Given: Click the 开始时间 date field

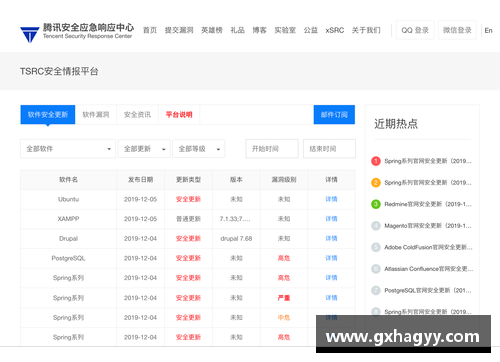Looking at the screenshot, I should pos(272,149).
